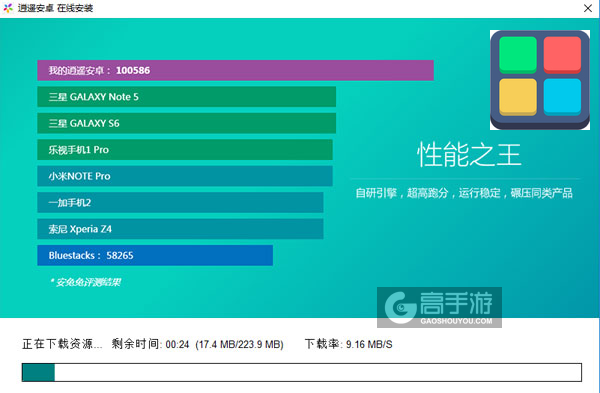Select the 一加手机2 bar
This screenshot has height=393, width=600.
(180, 202)
